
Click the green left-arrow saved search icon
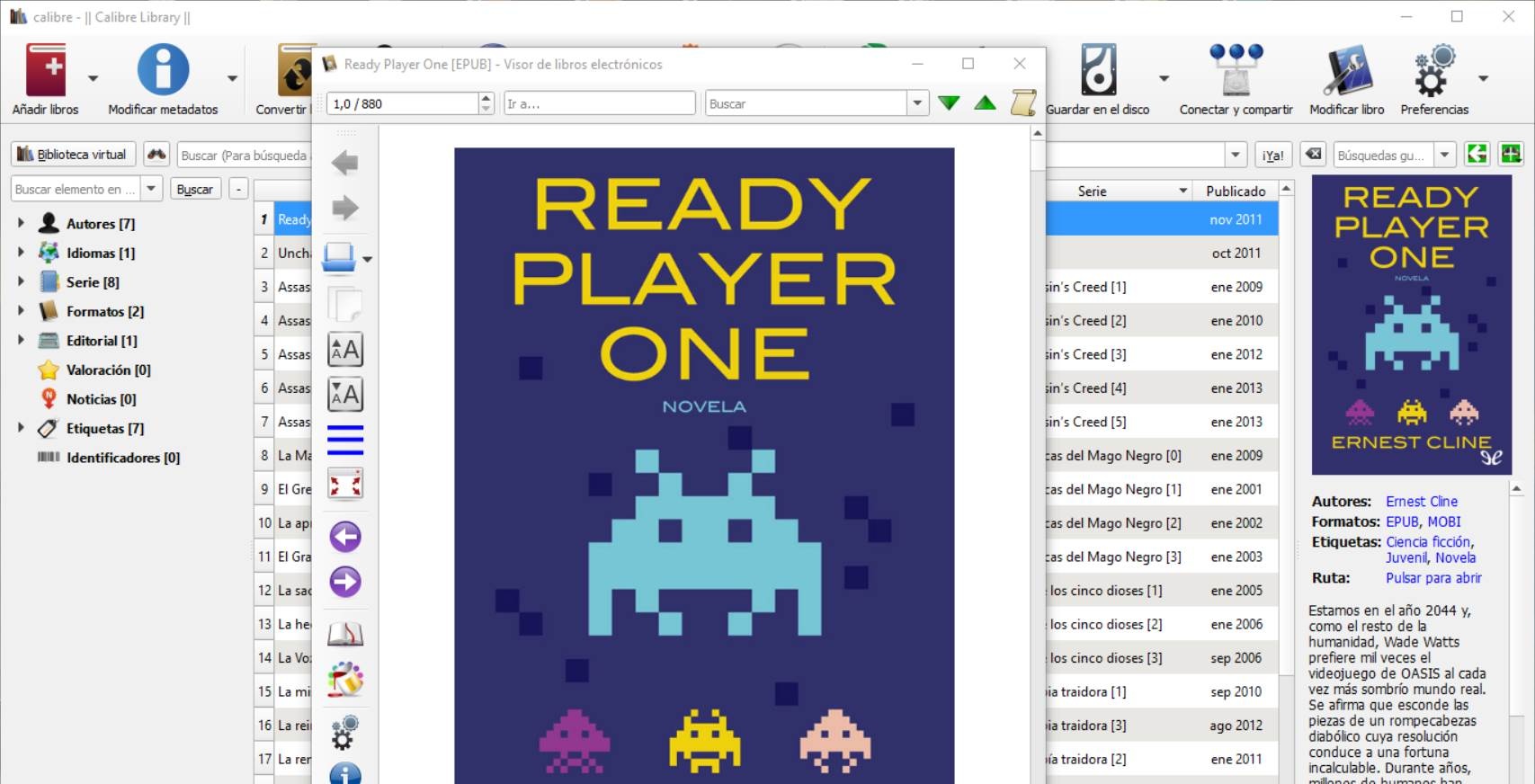pos(1477,155)
